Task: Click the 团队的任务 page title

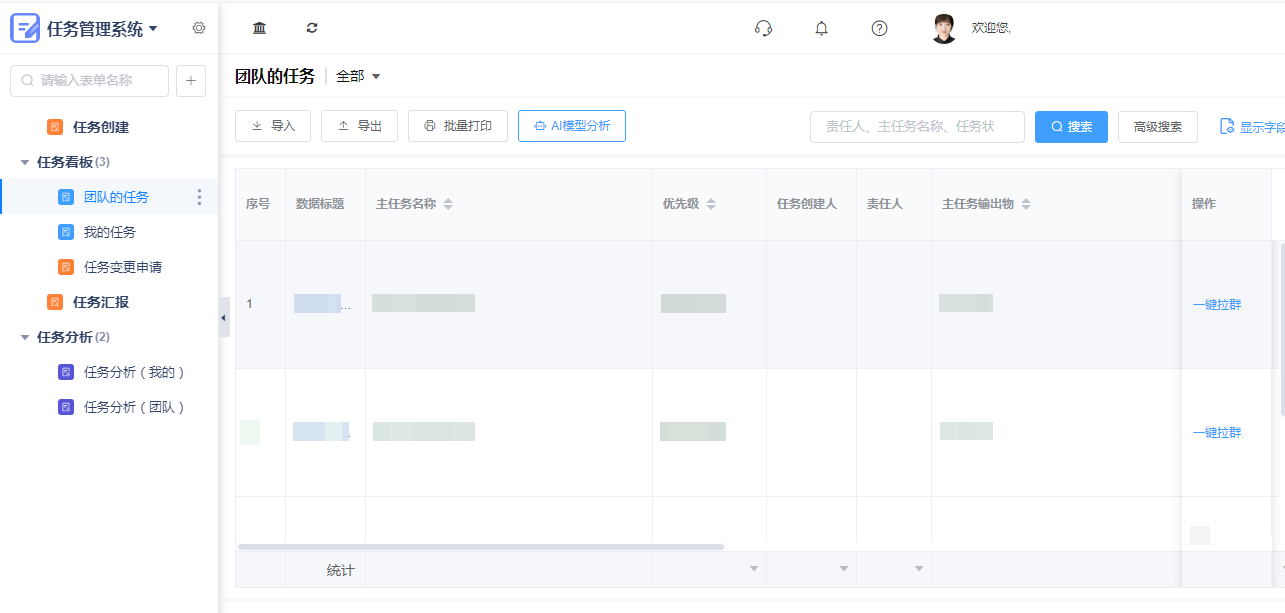Action: tap(275, 76)
